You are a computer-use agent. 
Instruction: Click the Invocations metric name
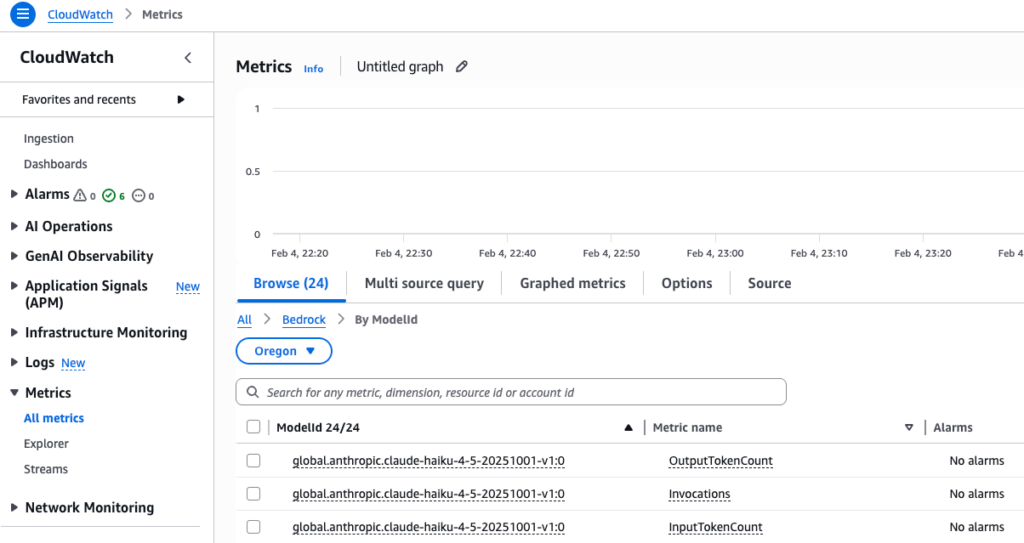click(x=699, y=494)
